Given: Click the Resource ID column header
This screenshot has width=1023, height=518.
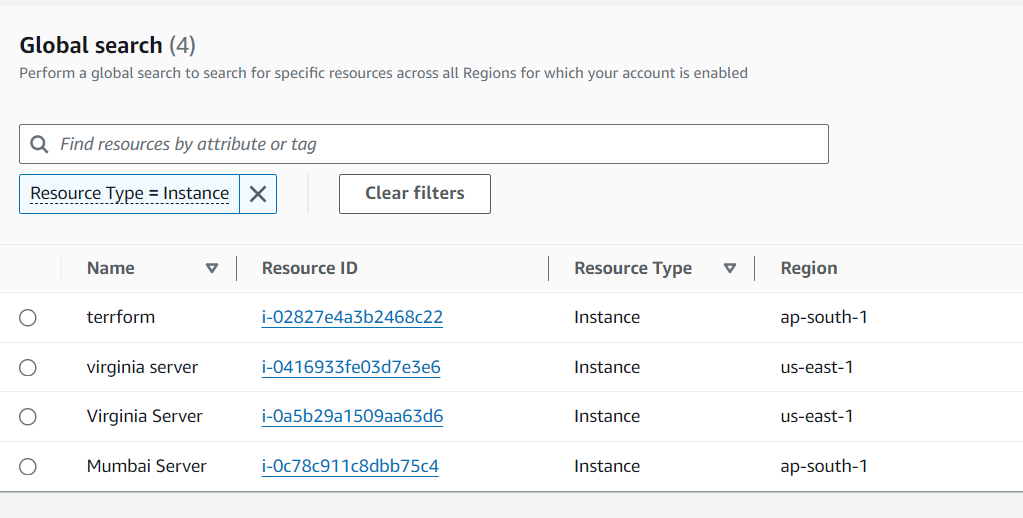Looking at the screenshot, I should [310, 268].
